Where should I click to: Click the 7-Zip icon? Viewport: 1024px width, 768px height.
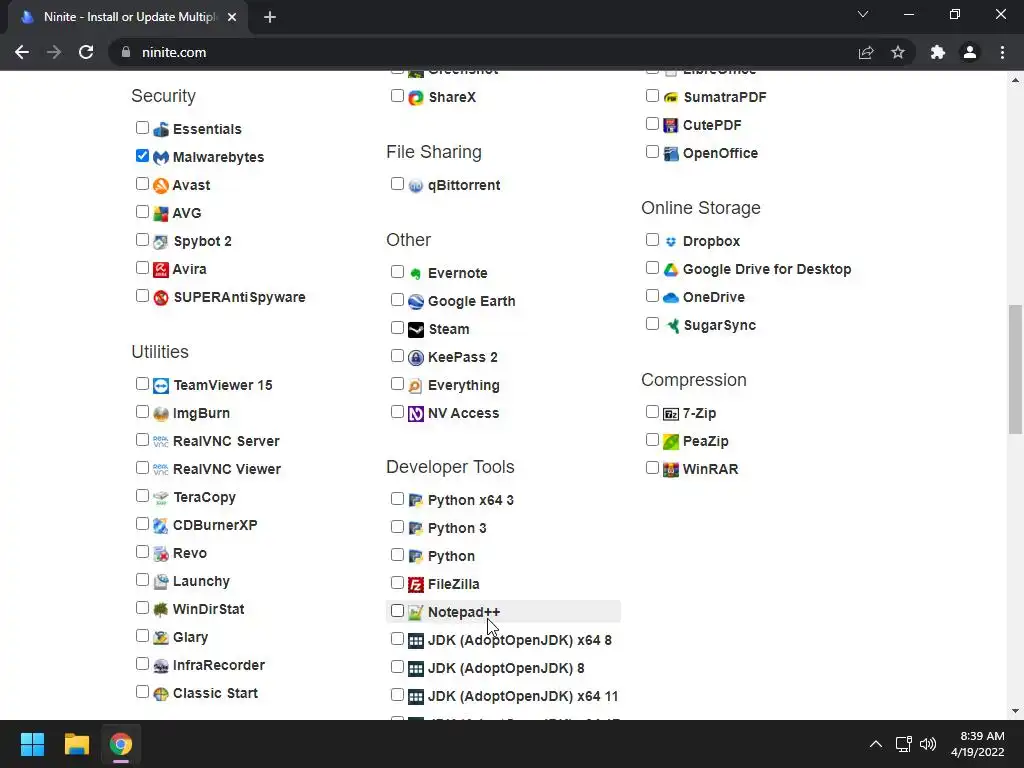[671, 413]
